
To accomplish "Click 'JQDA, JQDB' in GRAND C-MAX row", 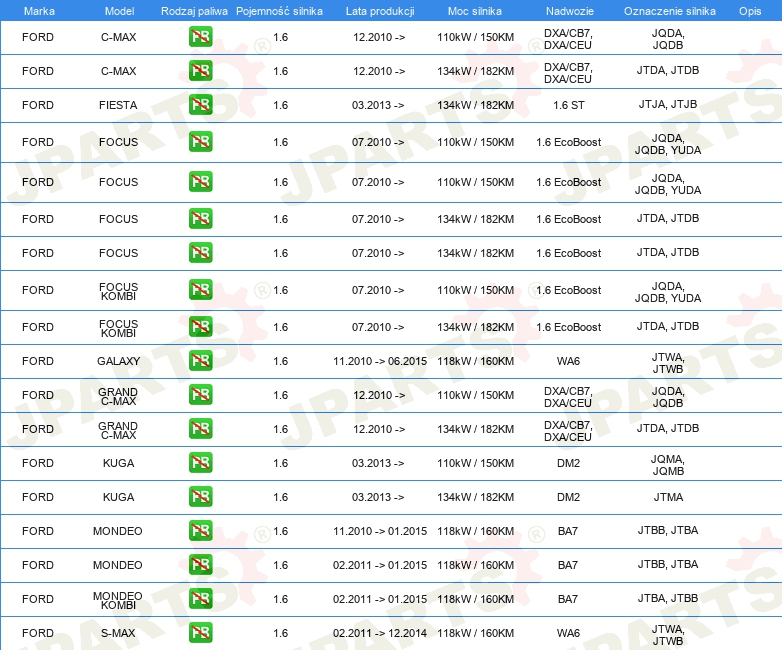I will coord(668,397).
